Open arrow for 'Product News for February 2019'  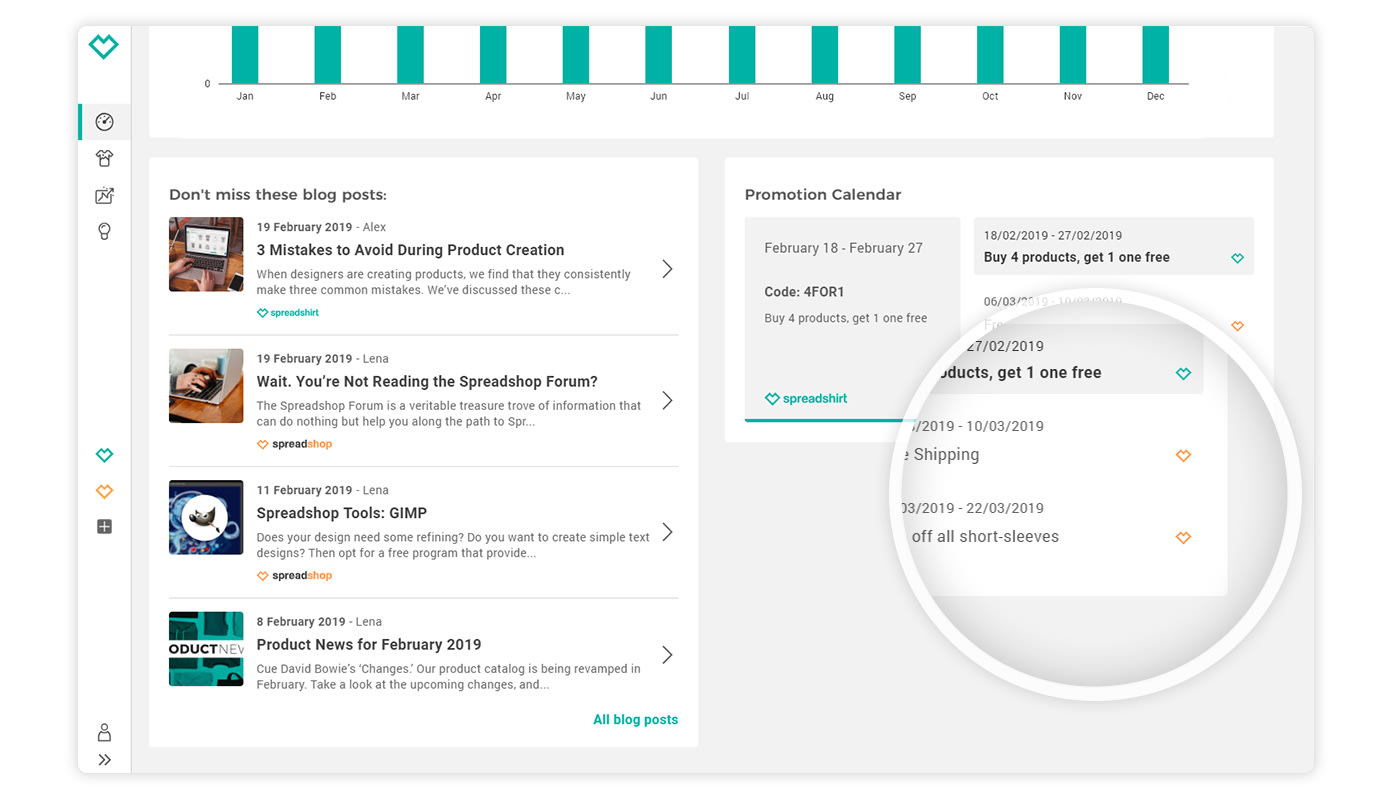667,655
